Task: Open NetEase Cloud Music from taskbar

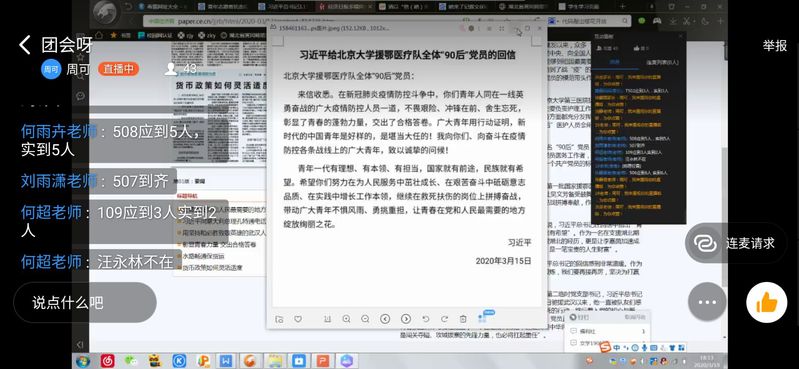Action: pyautogui.click(x=107, y=361)
